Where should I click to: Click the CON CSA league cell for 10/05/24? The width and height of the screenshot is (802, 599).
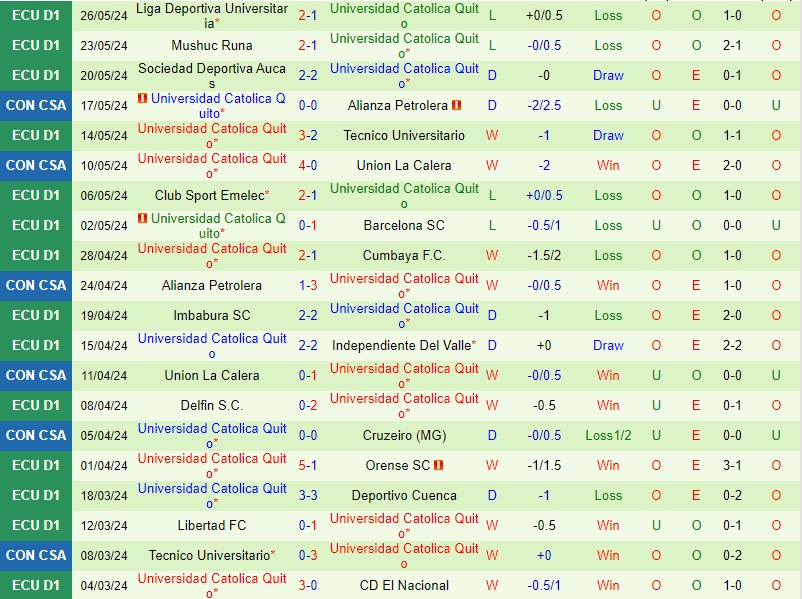36,166
